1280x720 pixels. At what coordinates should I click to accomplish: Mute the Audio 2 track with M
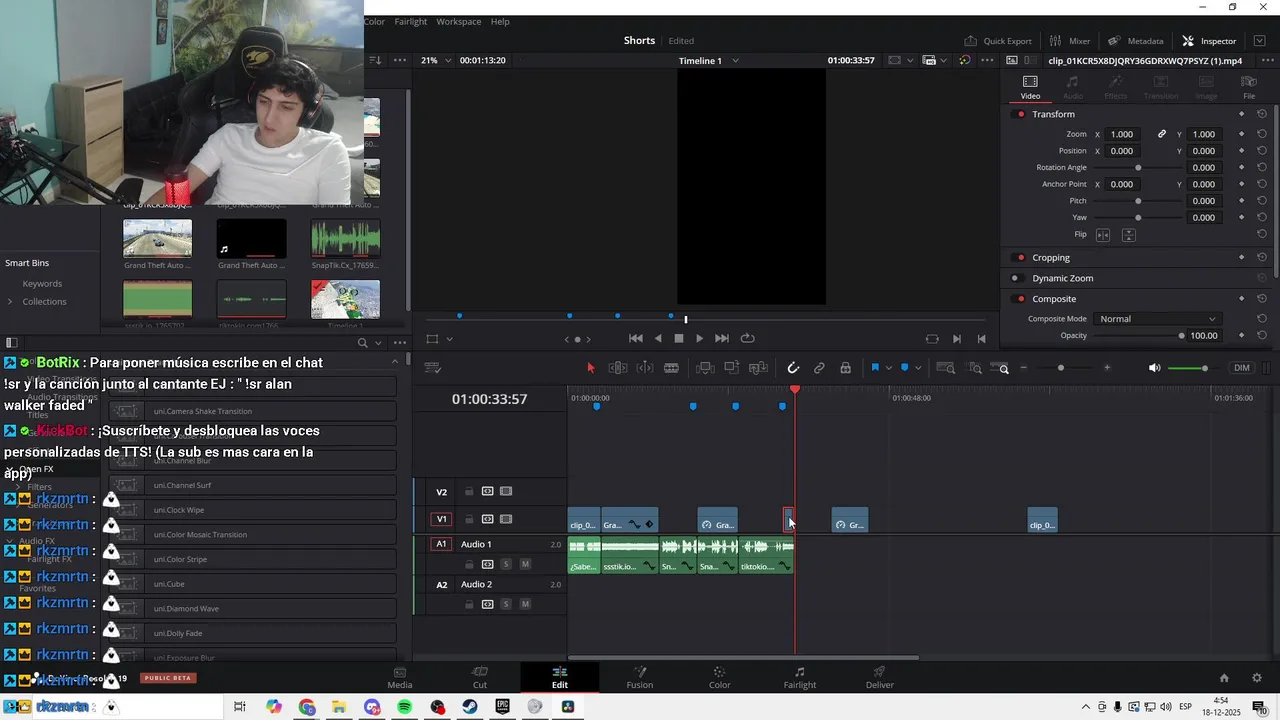tap(525, 604)
